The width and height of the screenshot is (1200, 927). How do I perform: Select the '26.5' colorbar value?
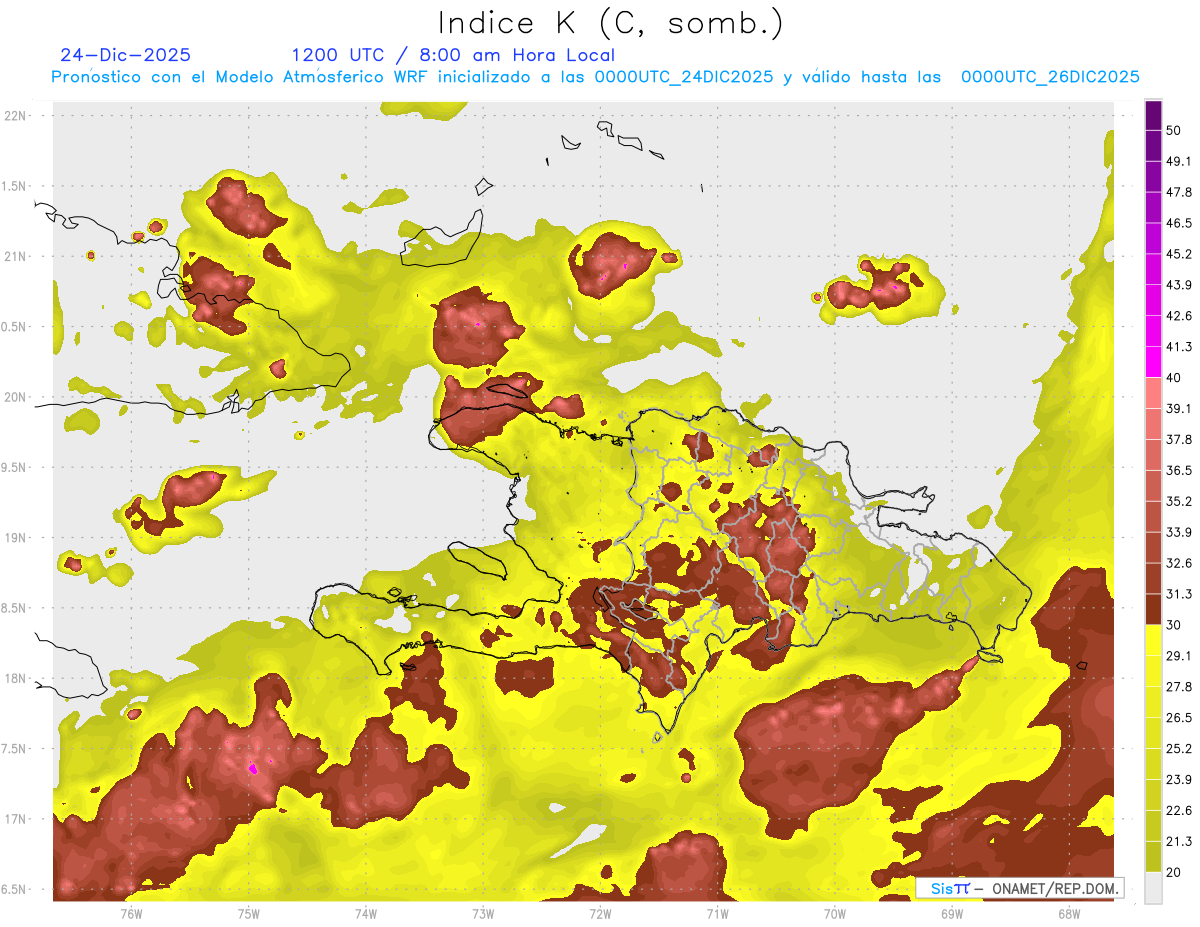point(1179,717)
